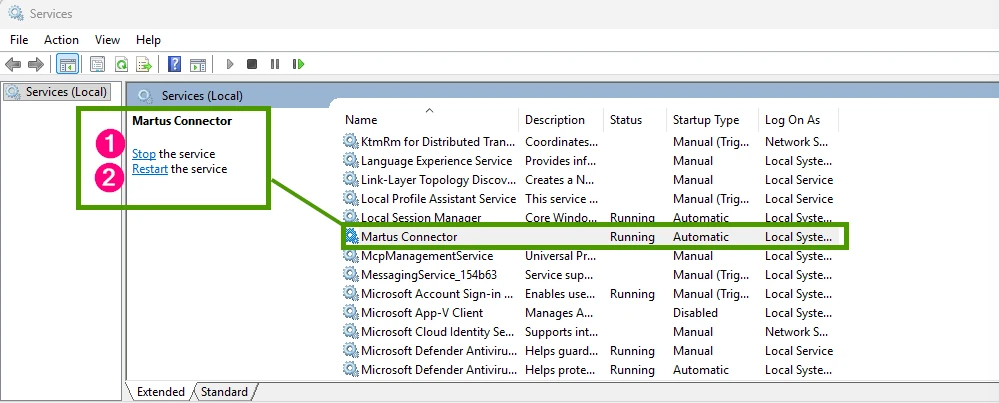Click Automatic startup type of Martus Connector
The height and width of the screenshot is (403, 999).
click(x=701, y=237)
